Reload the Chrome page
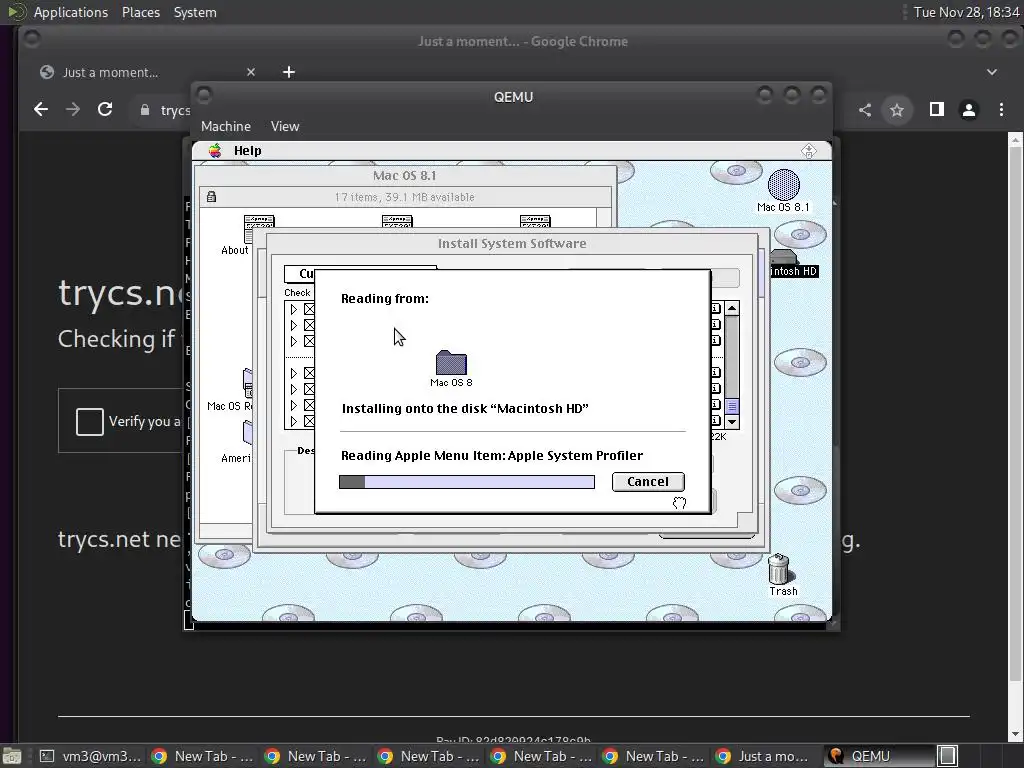This screenshot has width=1024, height=768. 104,109
